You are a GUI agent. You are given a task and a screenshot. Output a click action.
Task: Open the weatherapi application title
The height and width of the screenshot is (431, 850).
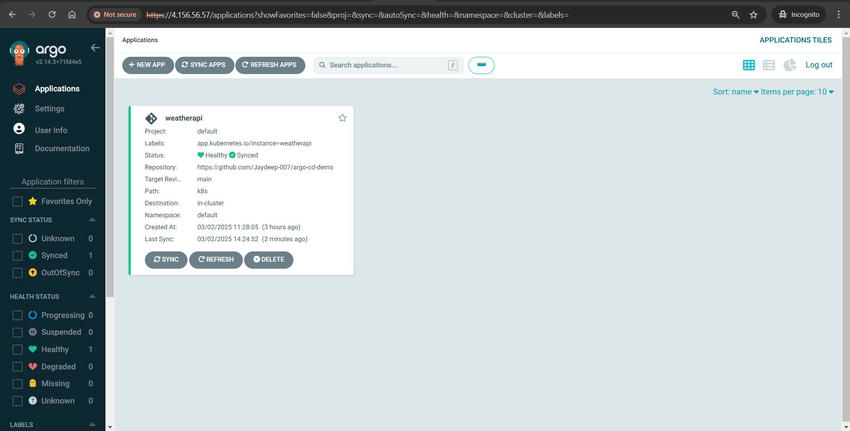click(184, 118)
